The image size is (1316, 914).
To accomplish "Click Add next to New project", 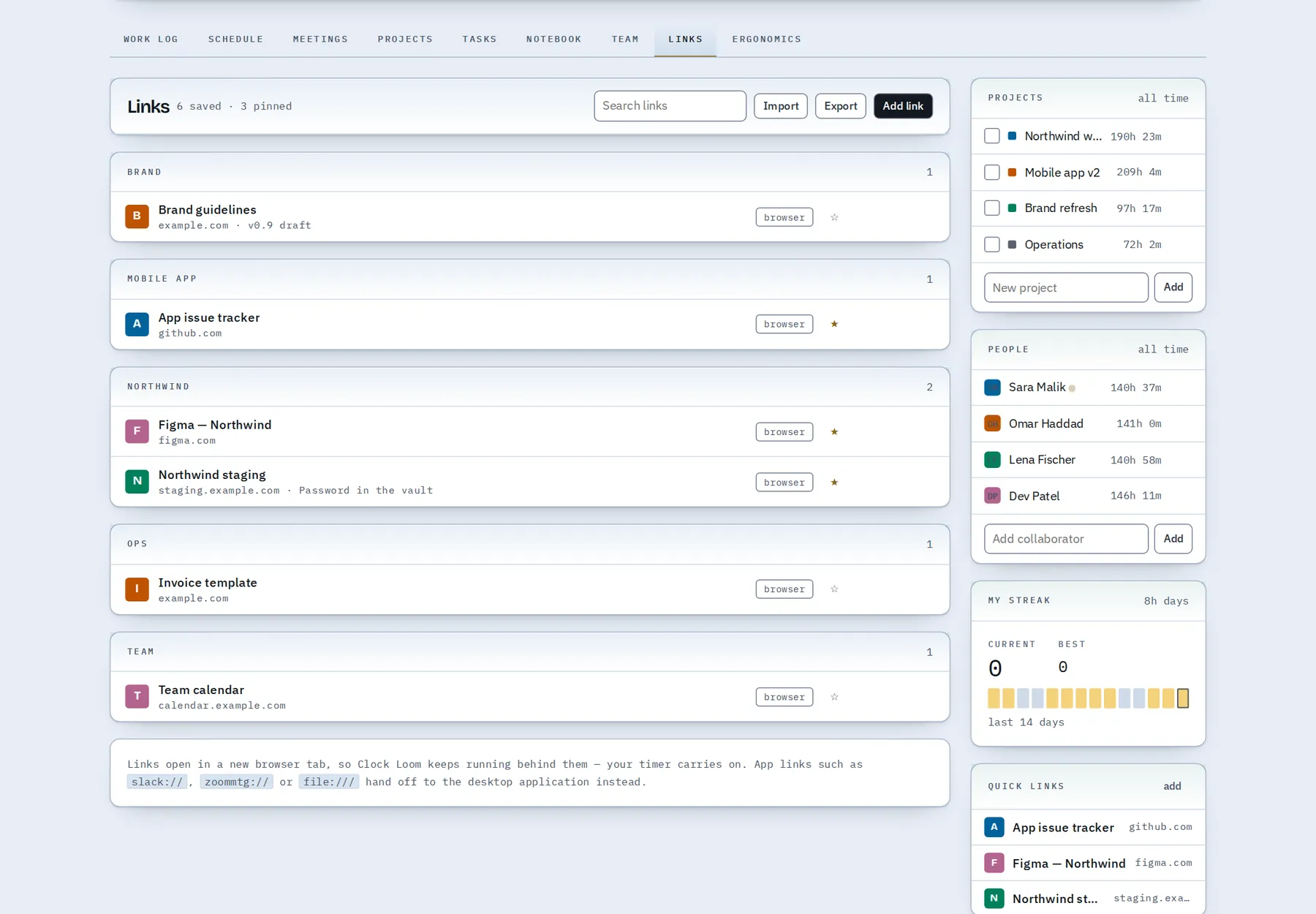I will click(x=1173, y=287).
